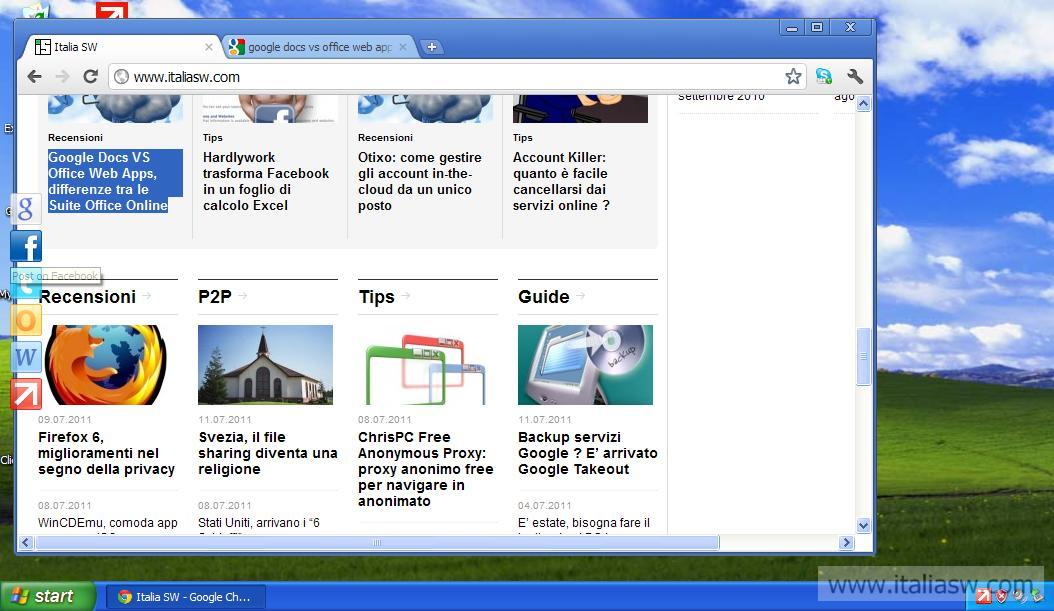Click the blue W sidebar icon

pyautogui.click(x=26, y=357)
